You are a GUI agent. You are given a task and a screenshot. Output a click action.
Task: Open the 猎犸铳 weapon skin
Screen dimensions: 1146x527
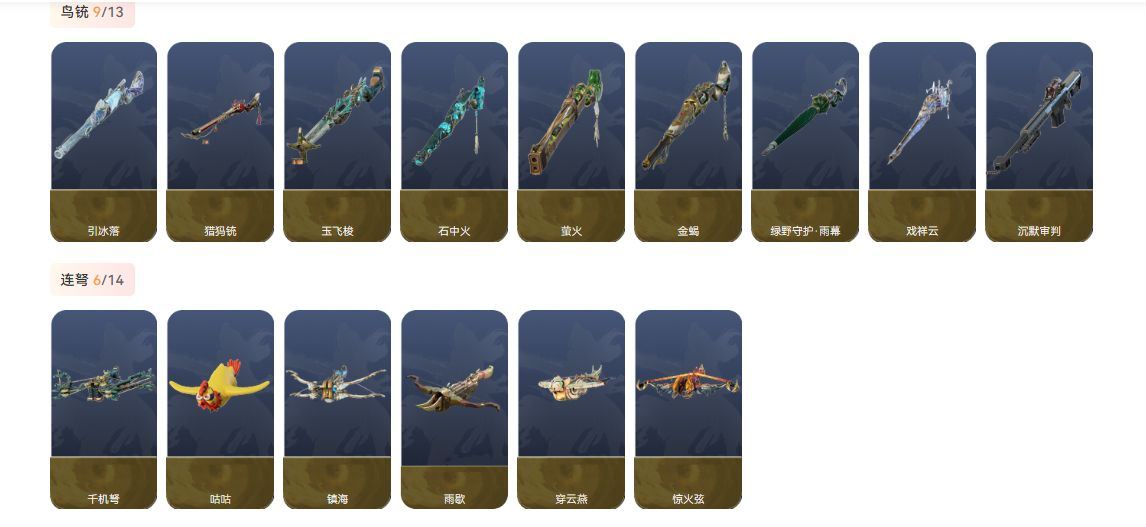(221, 142)
